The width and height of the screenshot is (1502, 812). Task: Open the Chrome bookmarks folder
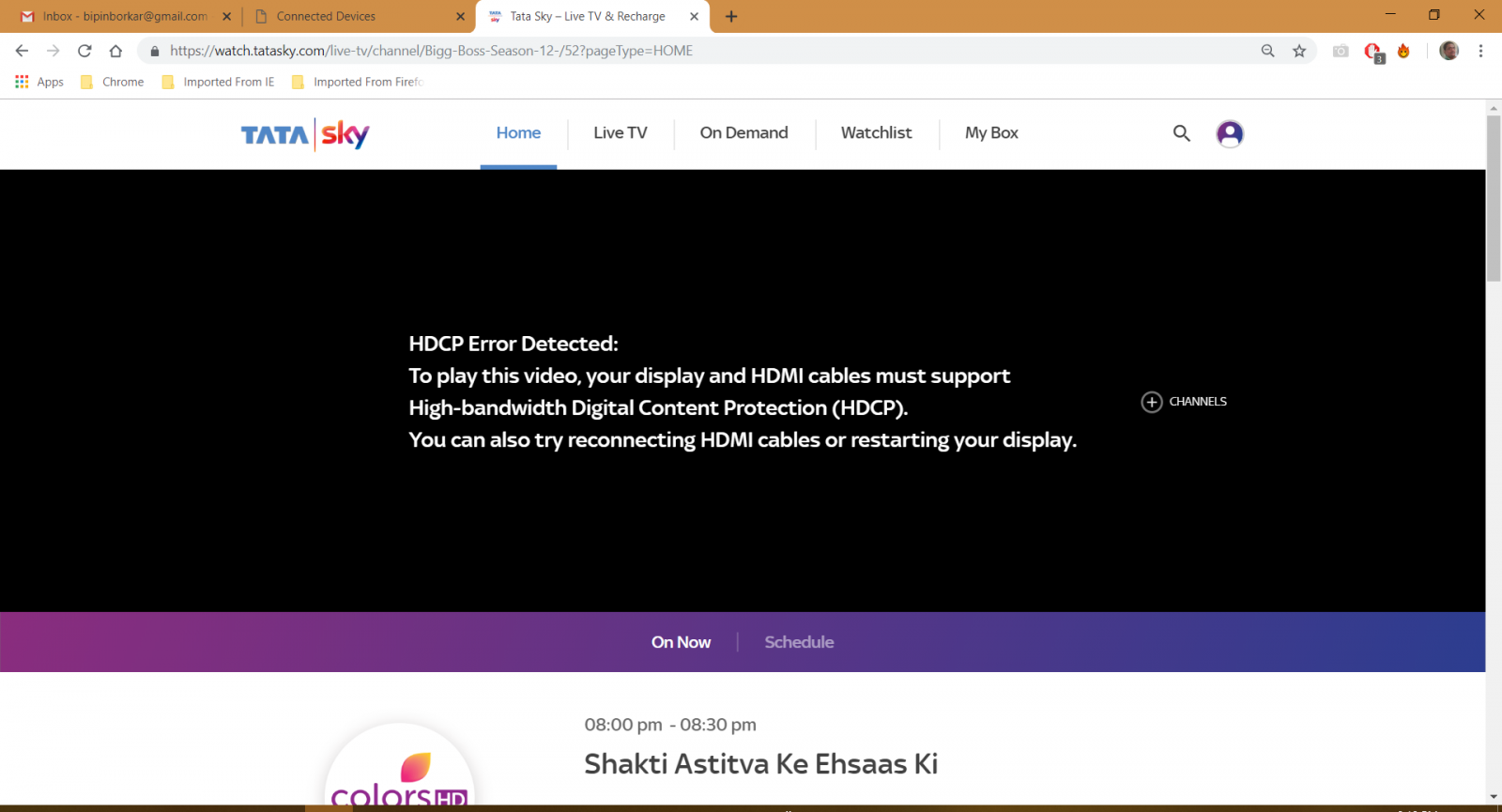(113, 82)
